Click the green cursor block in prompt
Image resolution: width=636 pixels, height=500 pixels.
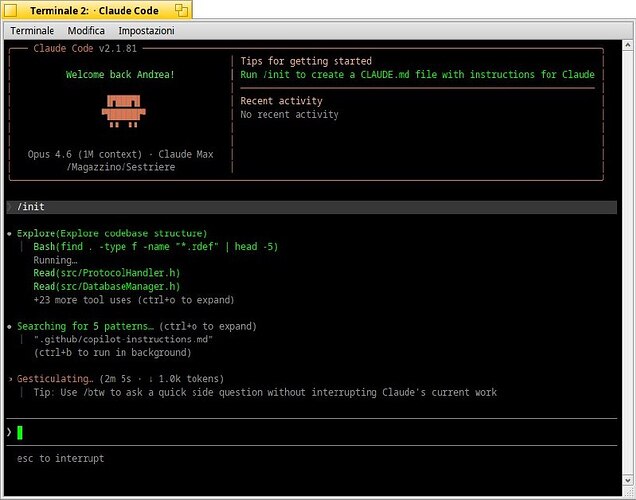click(20, 432)
